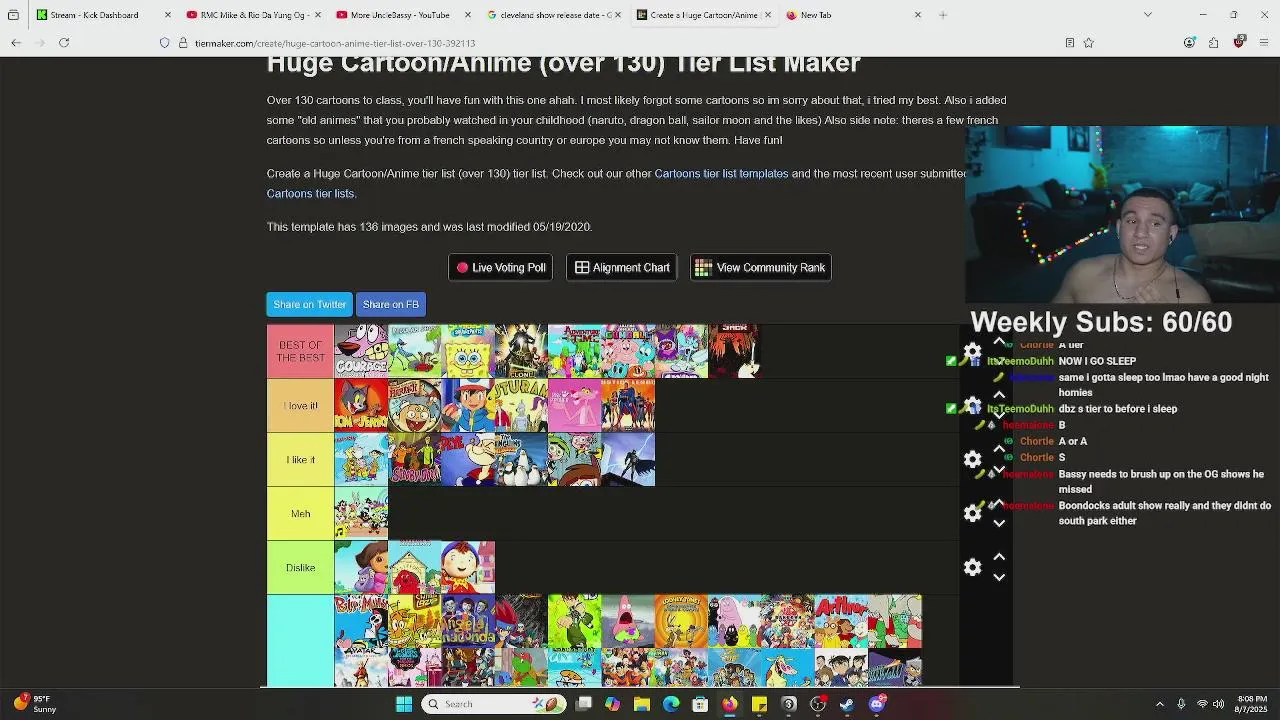Select the Looney Tunes thumbnail in Meh

(x=361, y=513)
